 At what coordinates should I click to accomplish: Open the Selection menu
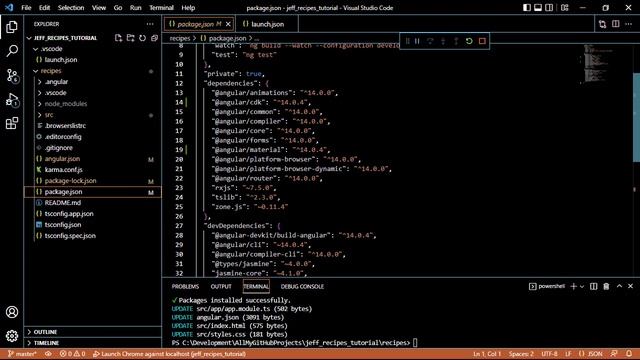click(71, 8)
